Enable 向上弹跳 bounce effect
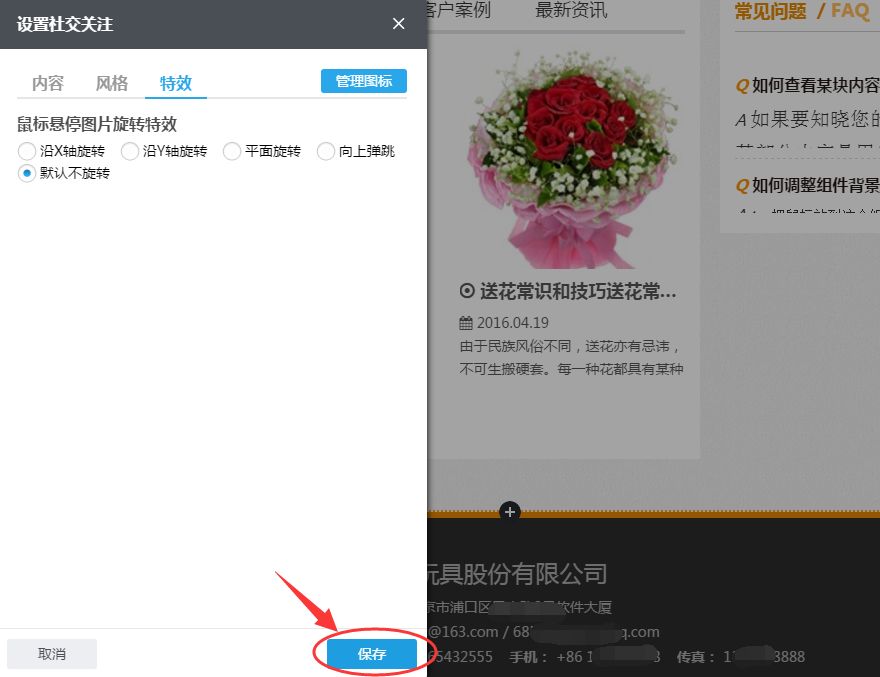 coord(325,150)
